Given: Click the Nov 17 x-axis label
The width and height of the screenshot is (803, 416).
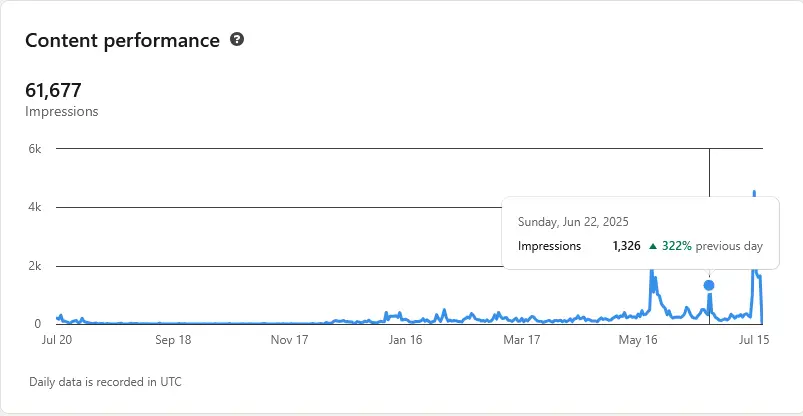Looking at the screenshot, I should [290, 340].
